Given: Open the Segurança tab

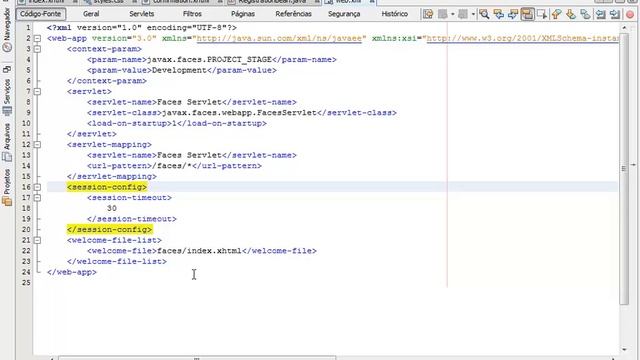Looking at the screenshot, I should click(x=344, y=14).
